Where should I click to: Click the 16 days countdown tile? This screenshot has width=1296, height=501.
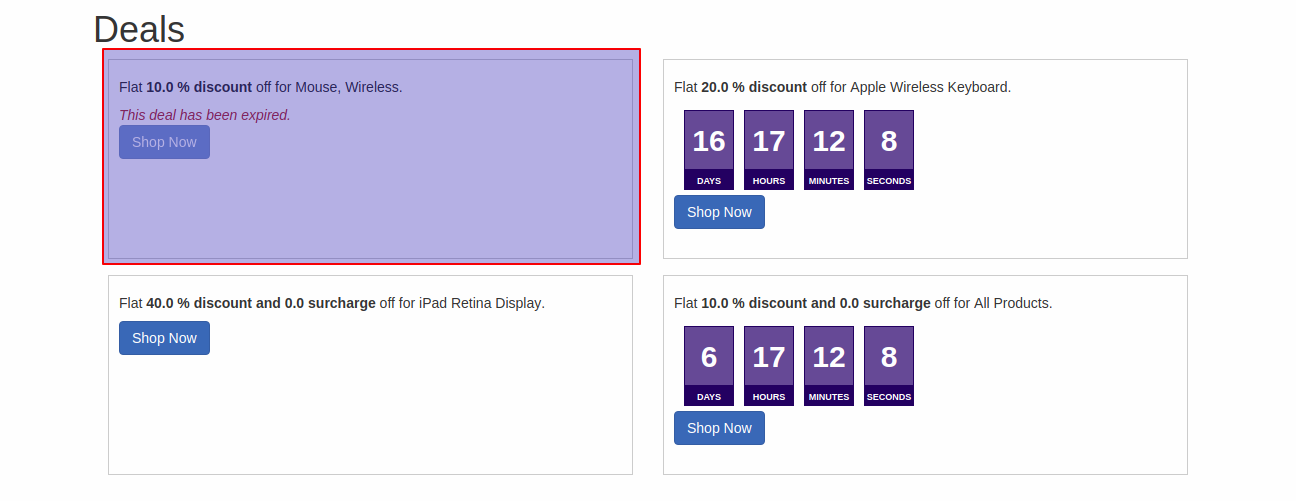pyautogui.click(x=709, y=149)
